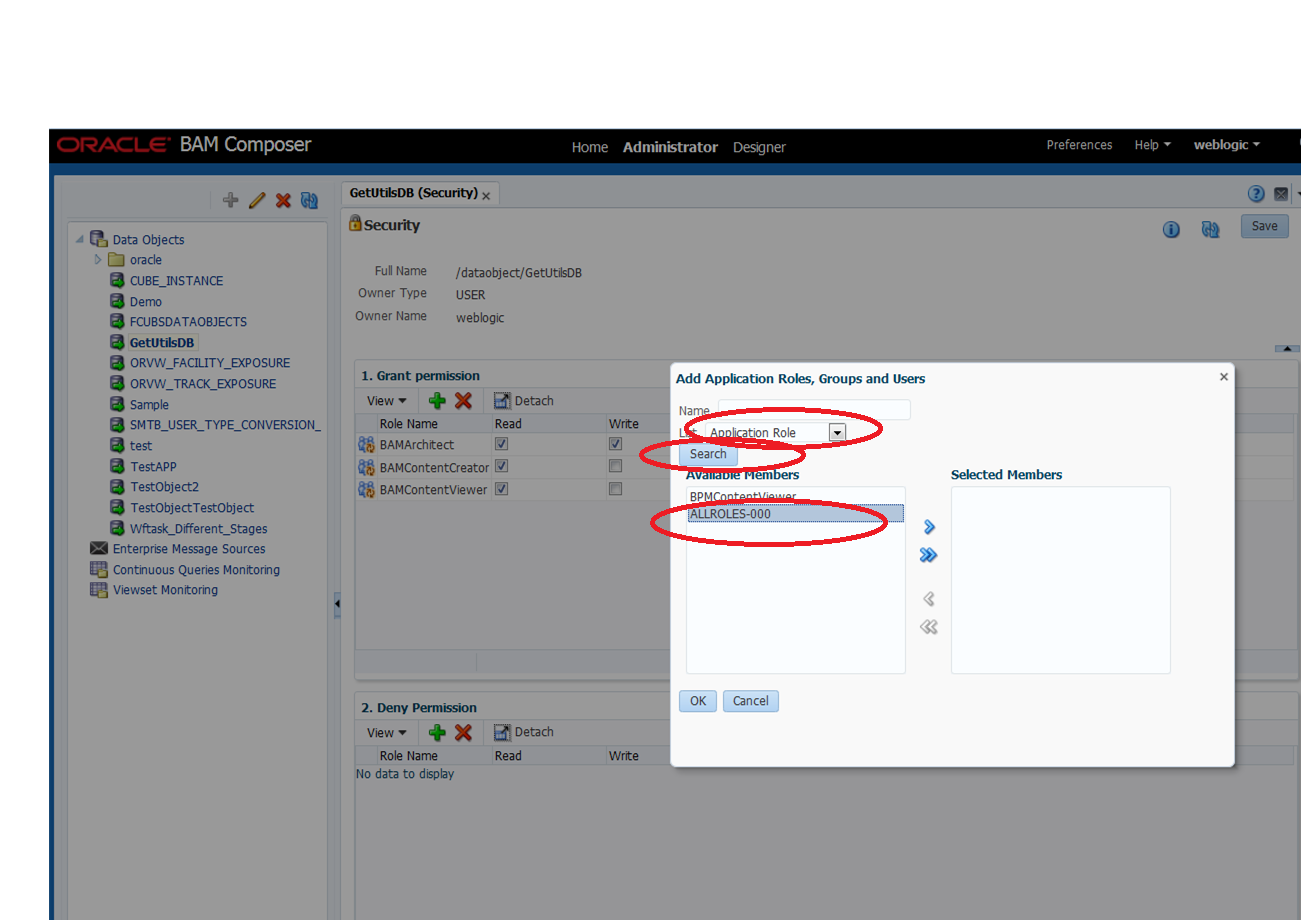This screenshot has width=1301, height=920.
Task: Move selected member right with single arrow
Action: 929,527
